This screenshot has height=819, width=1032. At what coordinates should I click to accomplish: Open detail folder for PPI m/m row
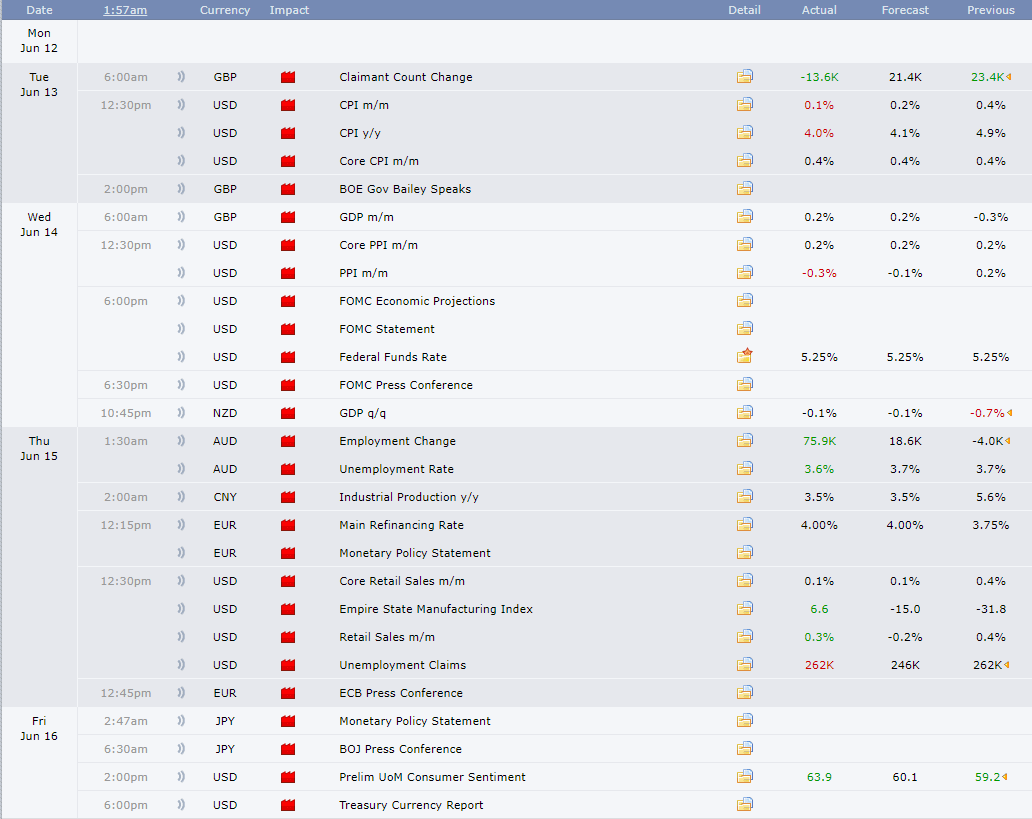click(744, 273)
